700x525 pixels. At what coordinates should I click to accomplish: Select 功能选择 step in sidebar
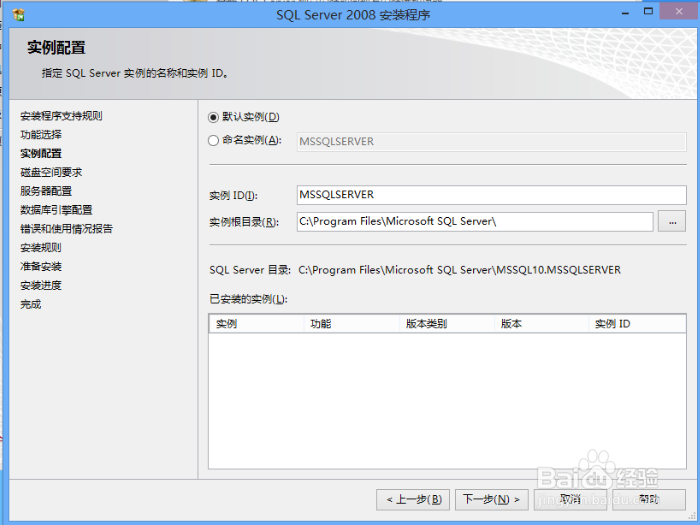[x=41, y=135]
